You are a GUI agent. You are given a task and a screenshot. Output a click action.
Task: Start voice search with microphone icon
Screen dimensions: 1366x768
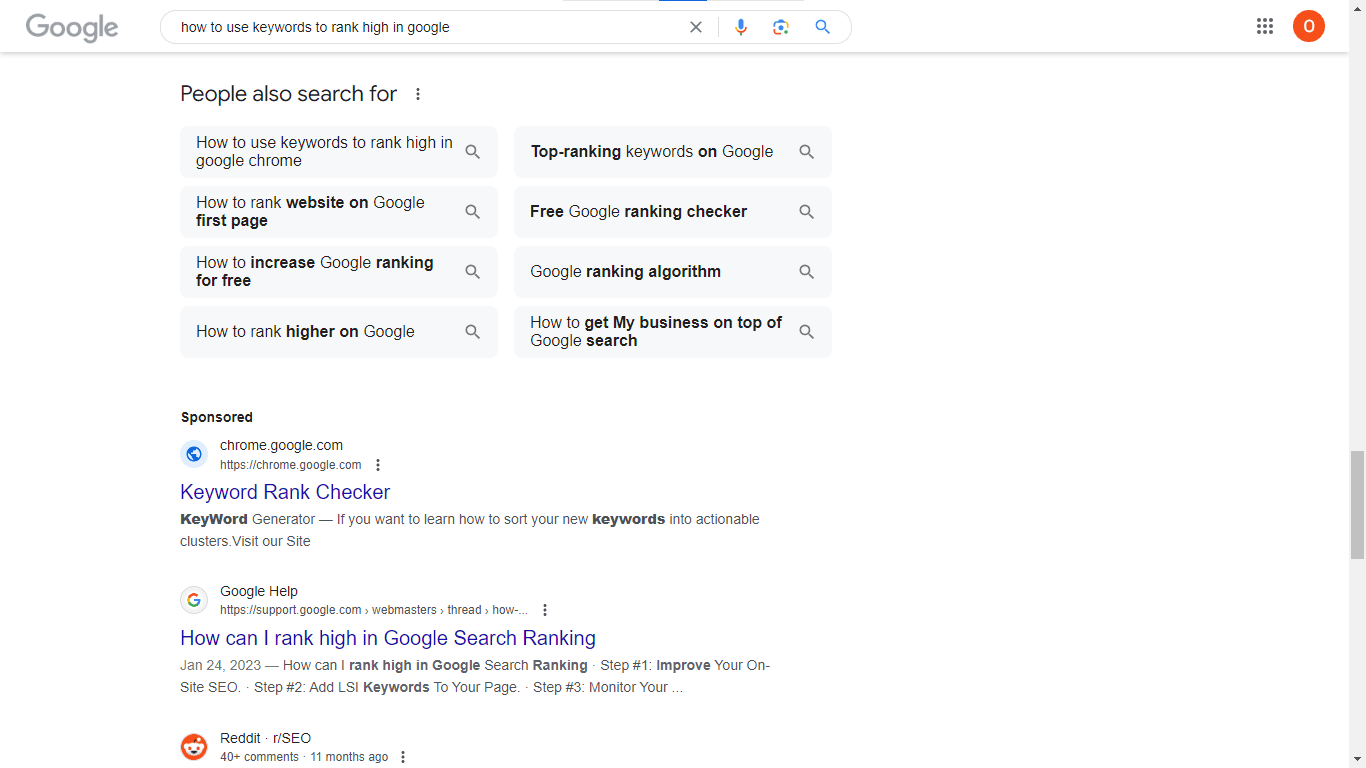(741, 27)
